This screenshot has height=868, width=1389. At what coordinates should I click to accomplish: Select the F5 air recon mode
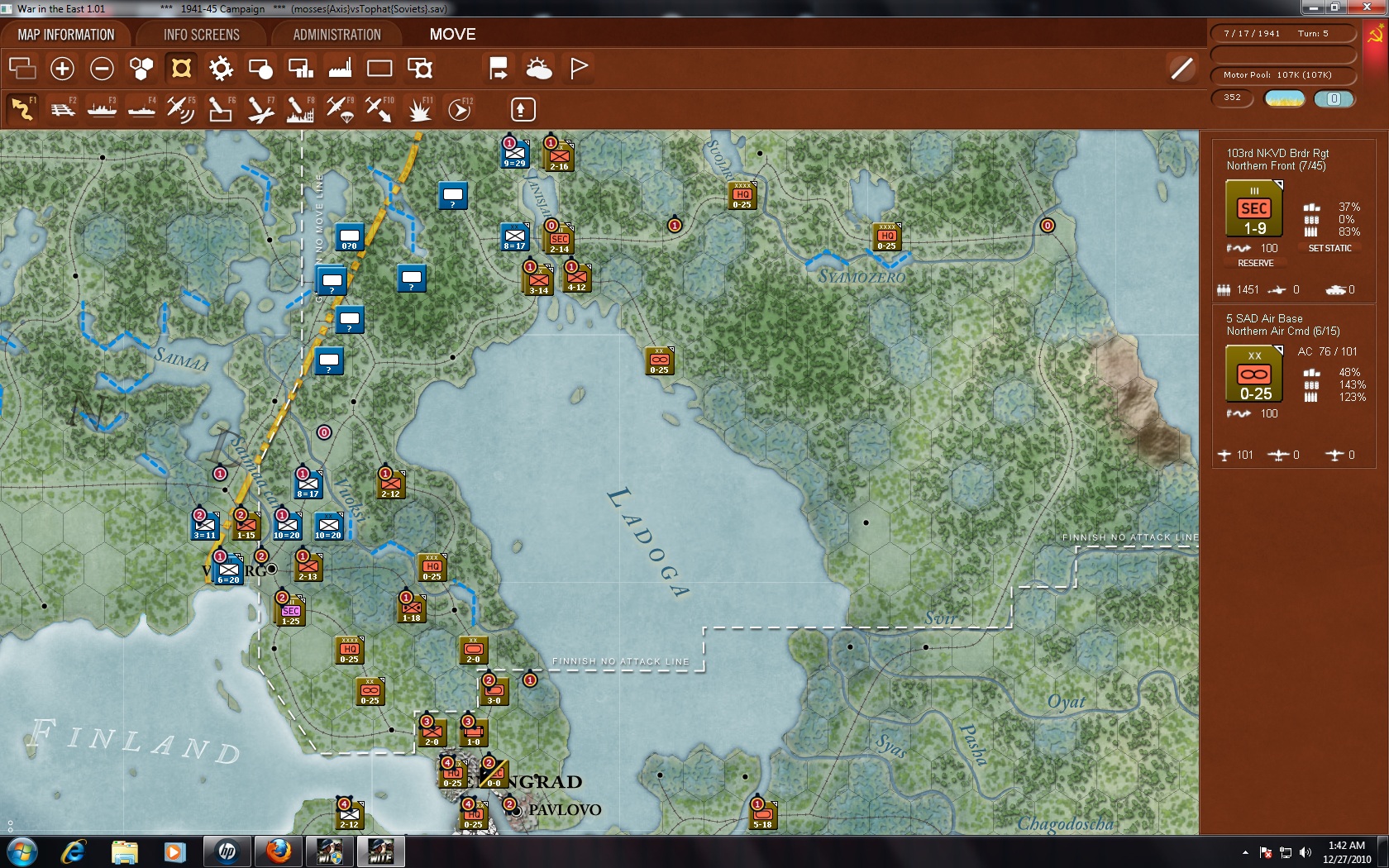pyautogui.click(x=181, y=108)
